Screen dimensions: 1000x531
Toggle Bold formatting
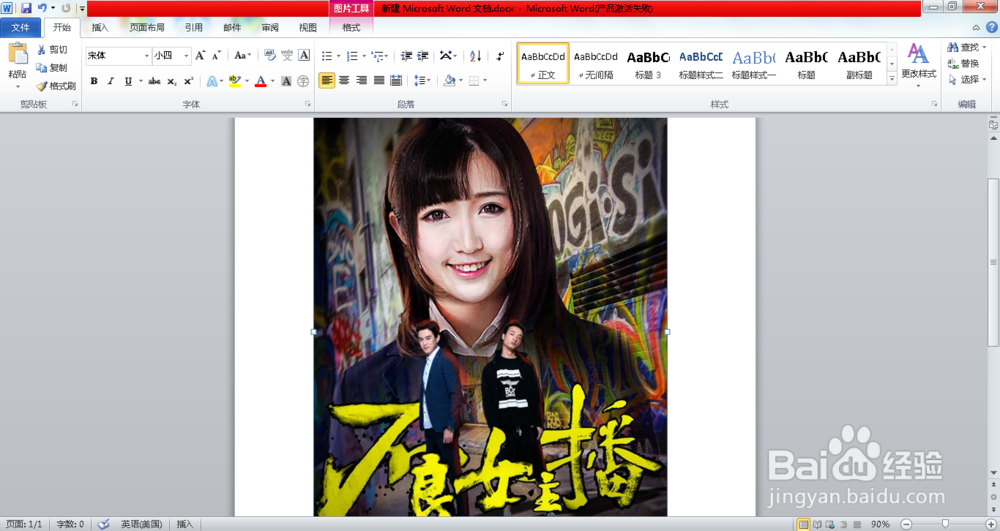pyautogui.click(x=94, y=81)
